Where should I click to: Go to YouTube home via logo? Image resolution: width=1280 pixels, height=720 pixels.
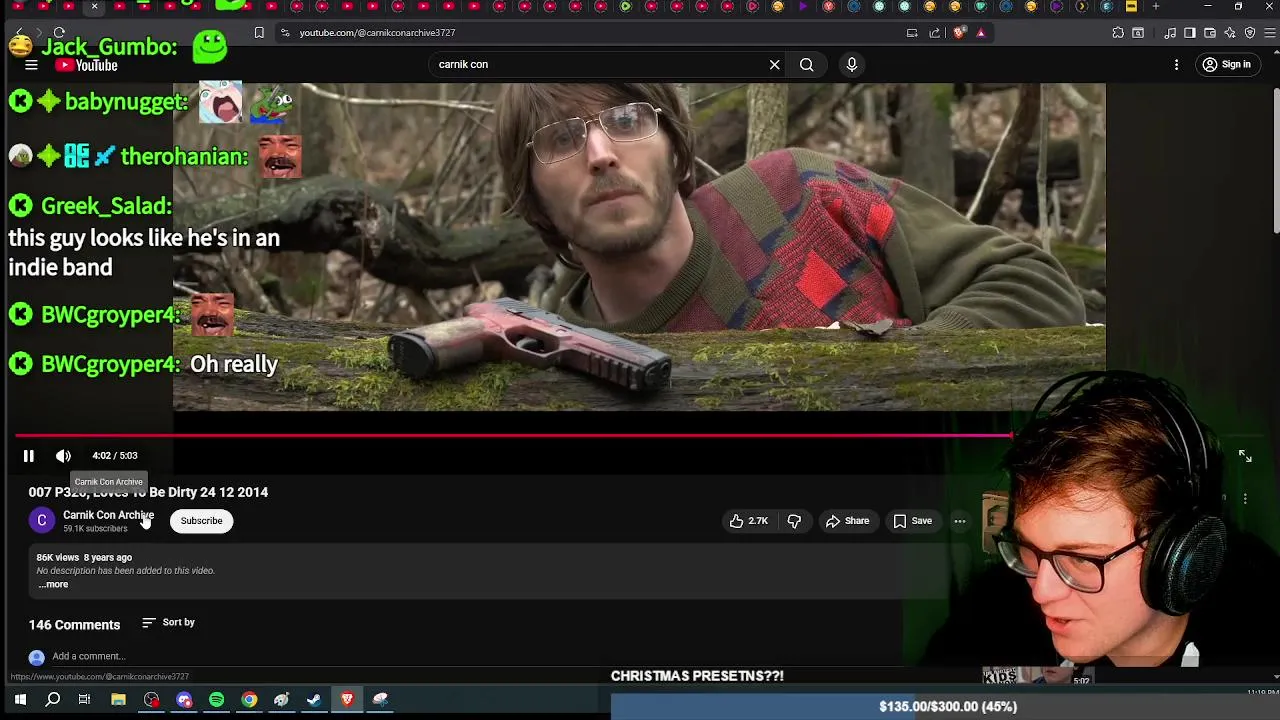click(x=86, y=65)
